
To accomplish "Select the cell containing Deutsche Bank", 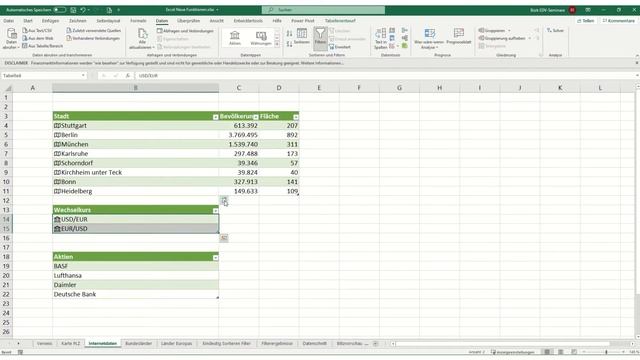I will pyautogui.click(x=136, y=294).
